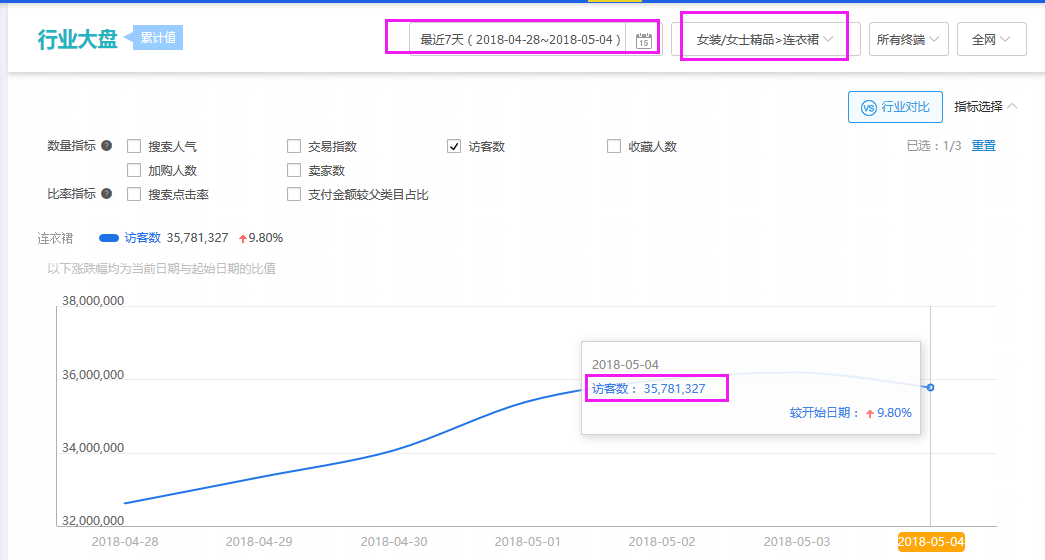Enable the 搜索人气 checkbox

point(134,147)
